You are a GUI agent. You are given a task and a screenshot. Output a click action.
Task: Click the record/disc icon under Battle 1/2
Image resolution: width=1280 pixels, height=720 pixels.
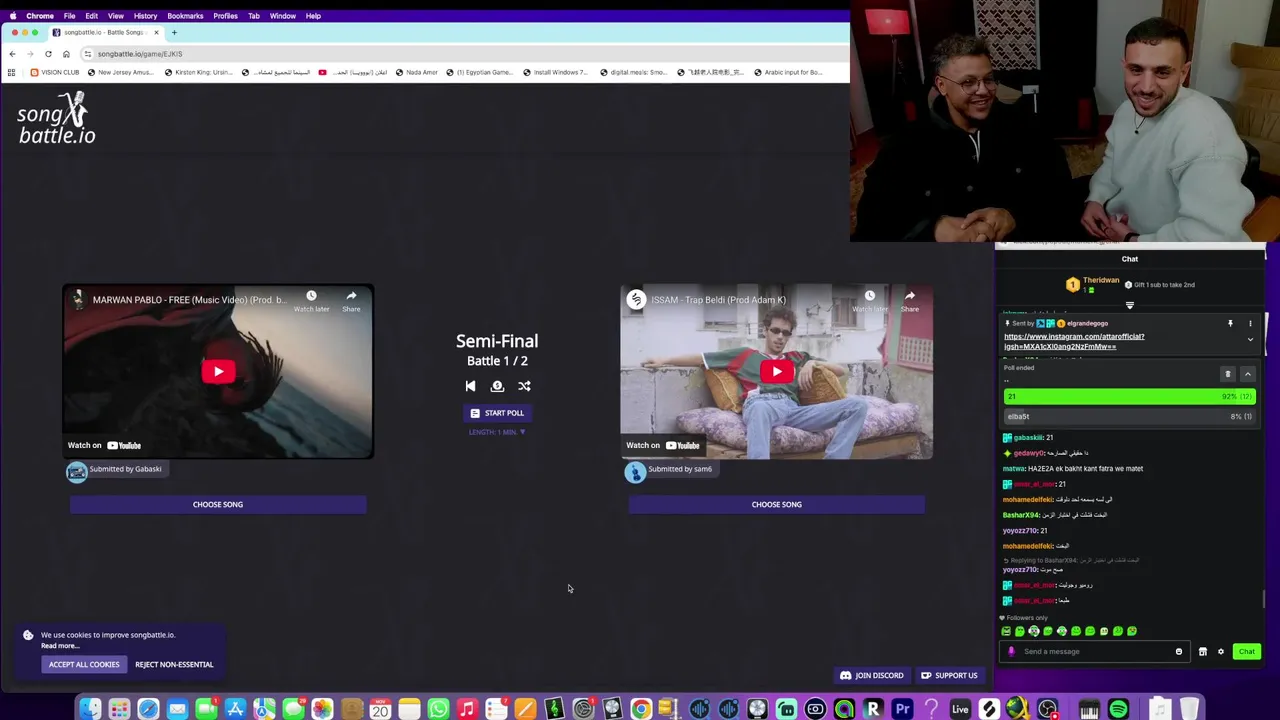point(497,386)
